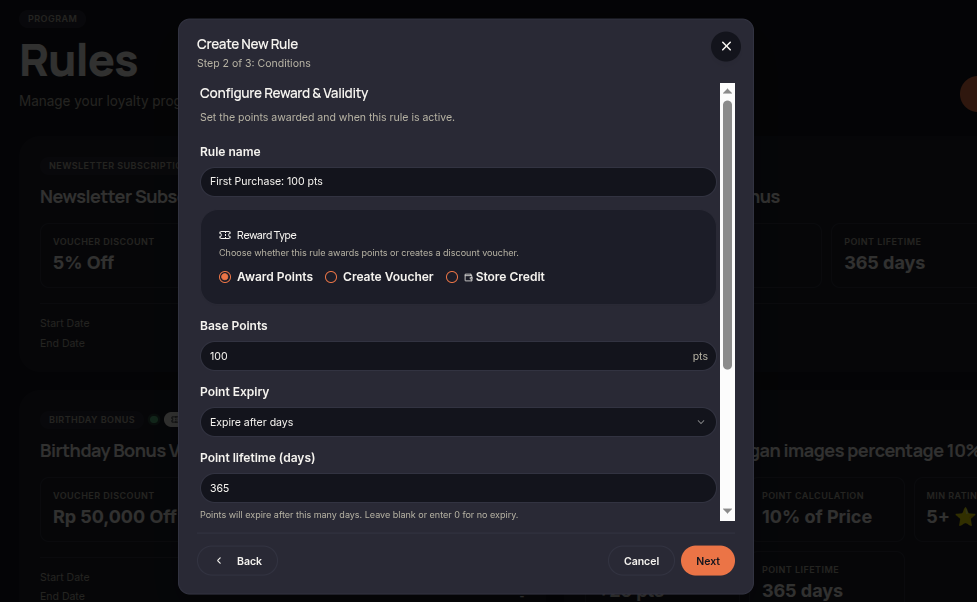Click the PROGRAM badge above Rules

click(52, 19)
